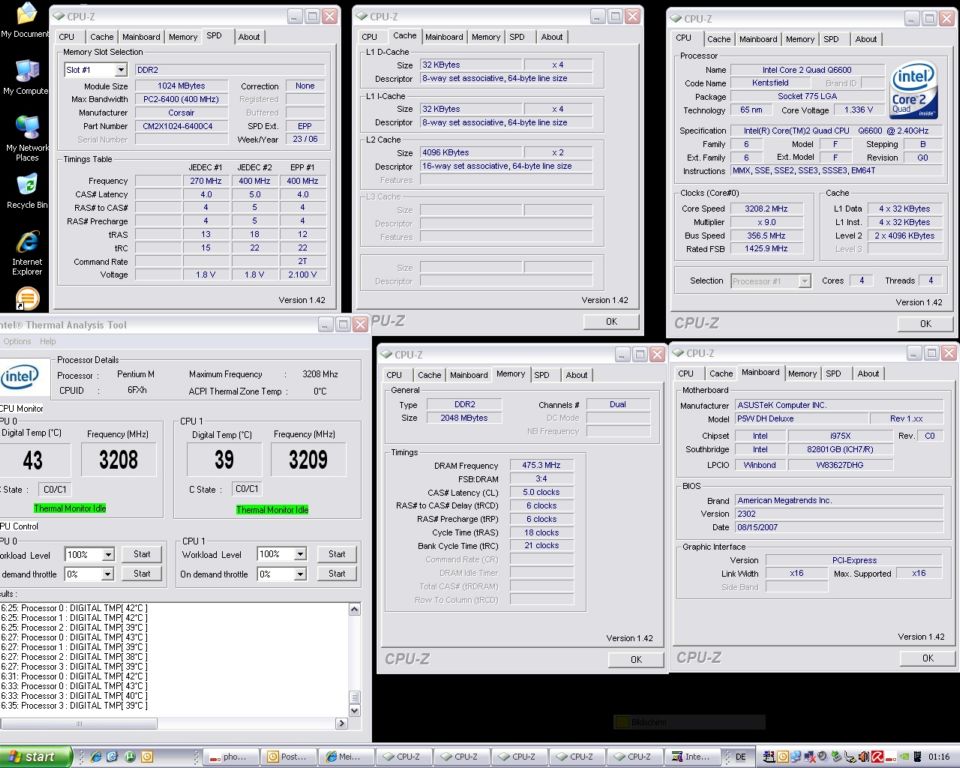
Task: Click the Name field Intel Core 2 Quad Q6600
Action: click(806, 70)
